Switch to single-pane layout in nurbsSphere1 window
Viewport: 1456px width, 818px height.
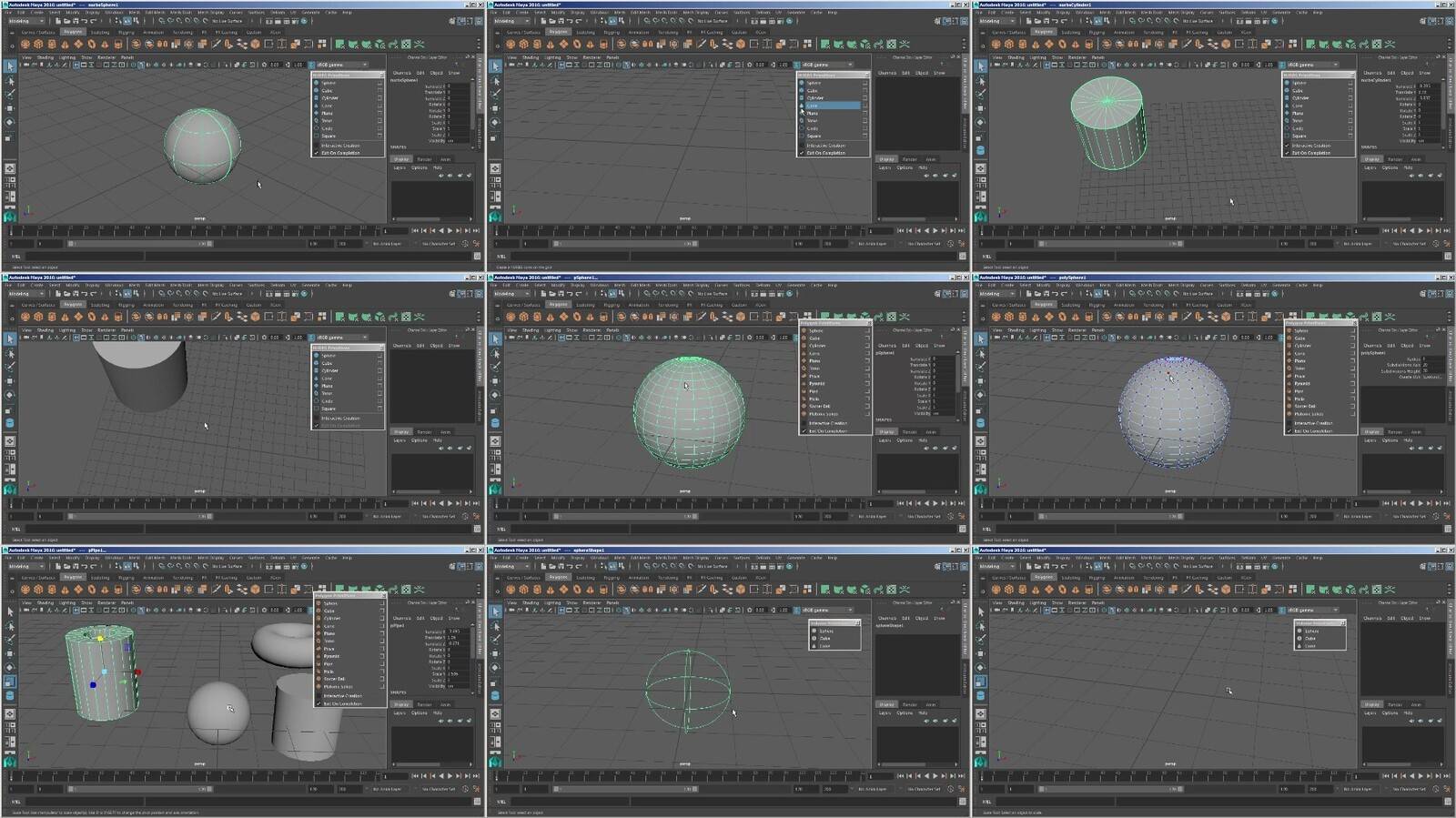coord(9,168)
